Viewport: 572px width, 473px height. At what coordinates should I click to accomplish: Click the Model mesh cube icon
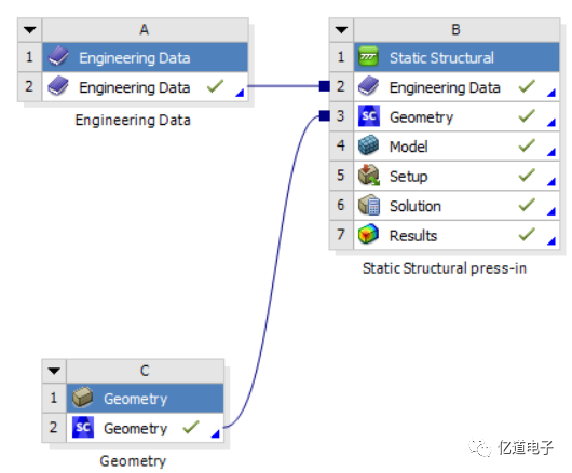pos(368,146)
